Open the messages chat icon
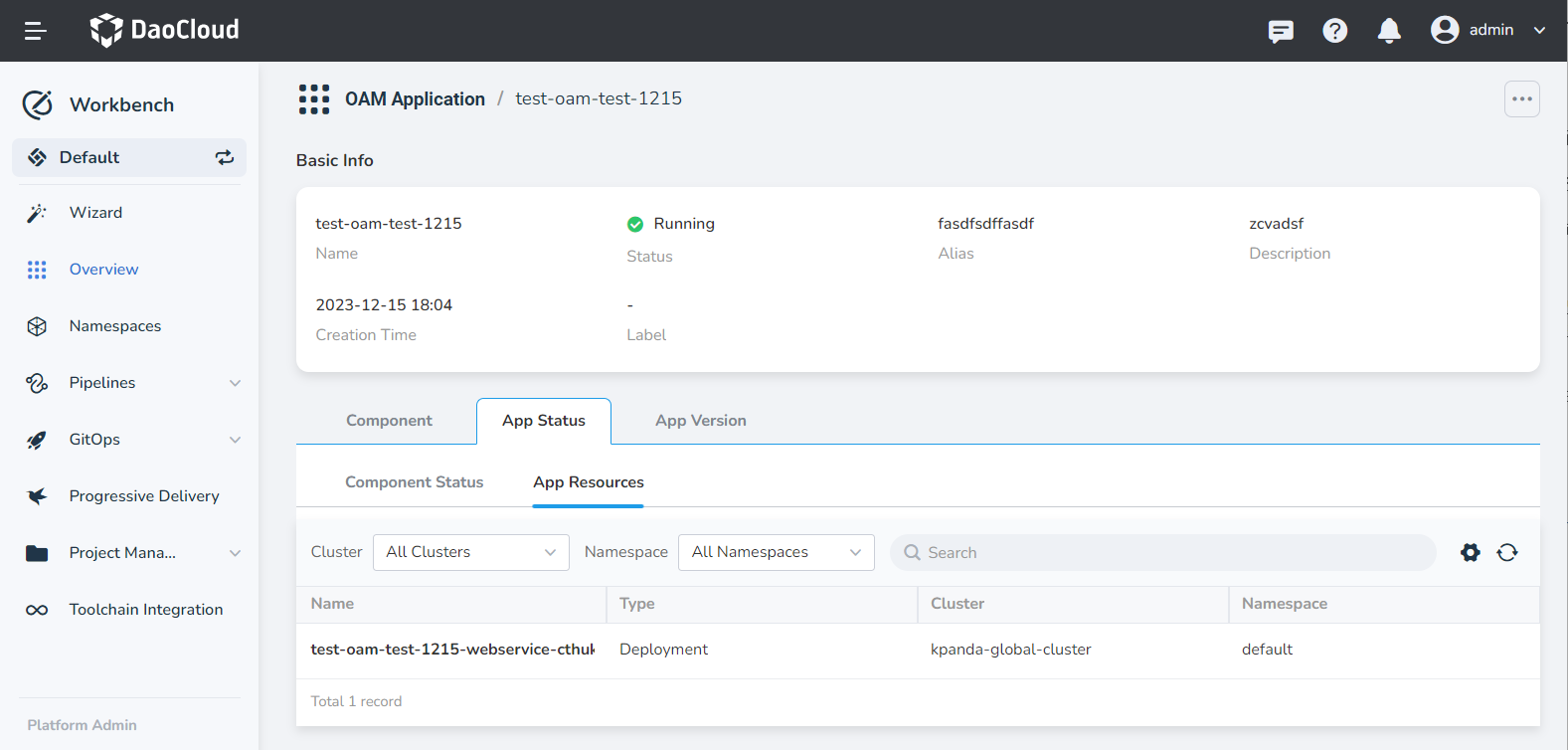This screenshot has height=750, width=1568. (x=1281, y=31)
